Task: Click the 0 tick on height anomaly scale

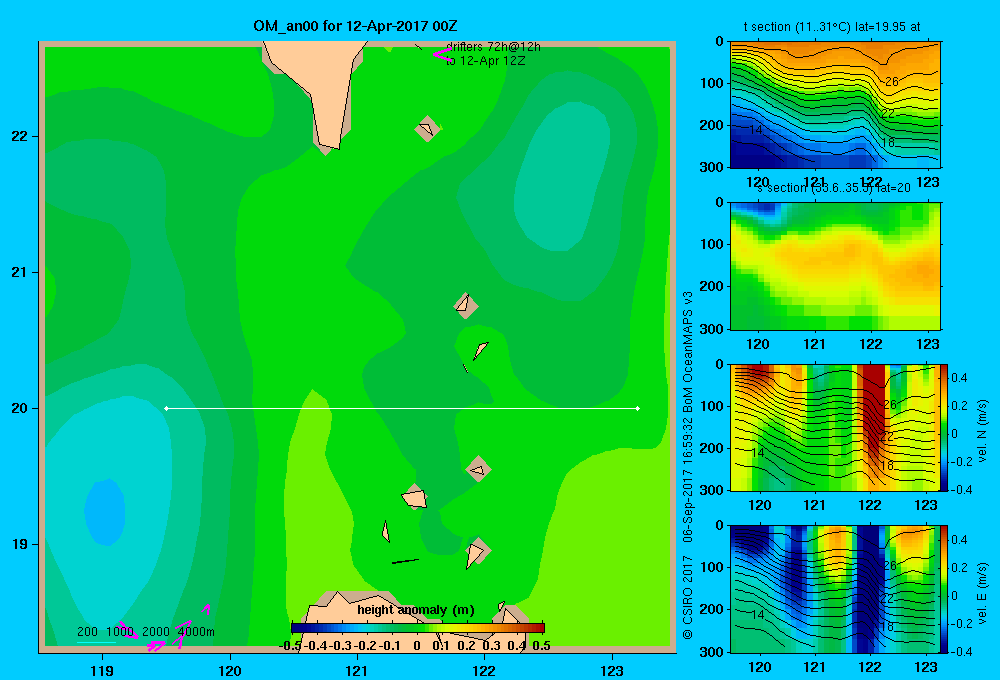Action: coord(417,646)
